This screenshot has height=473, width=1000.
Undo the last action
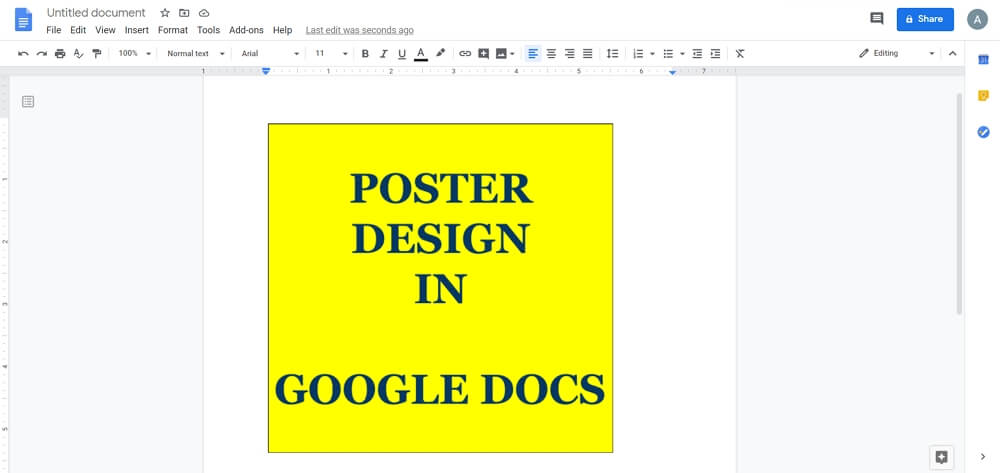[24, 54]
